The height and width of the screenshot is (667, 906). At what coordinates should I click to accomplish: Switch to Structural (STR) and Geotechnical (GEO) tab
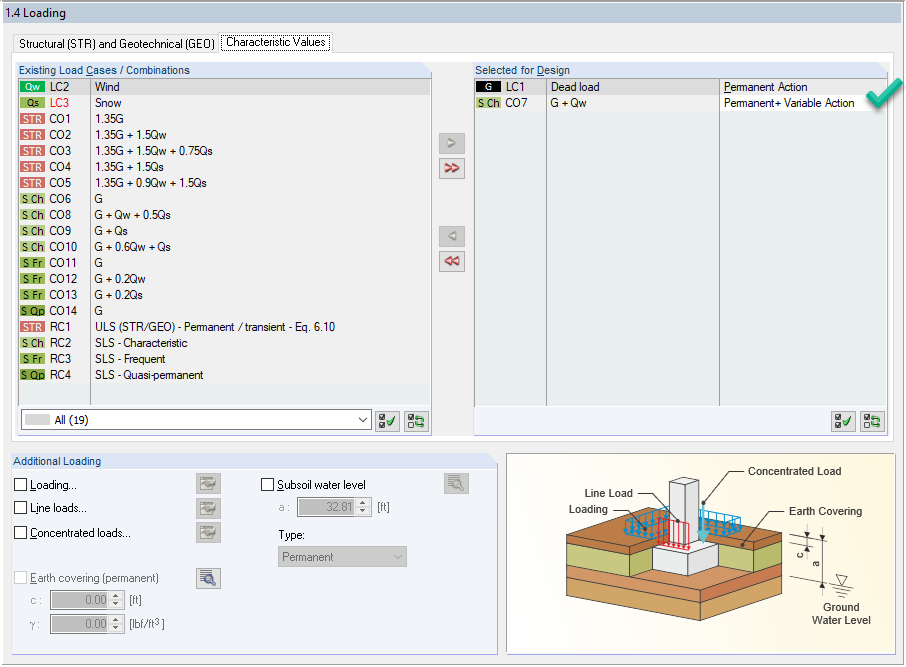click(x=113, y=43)
